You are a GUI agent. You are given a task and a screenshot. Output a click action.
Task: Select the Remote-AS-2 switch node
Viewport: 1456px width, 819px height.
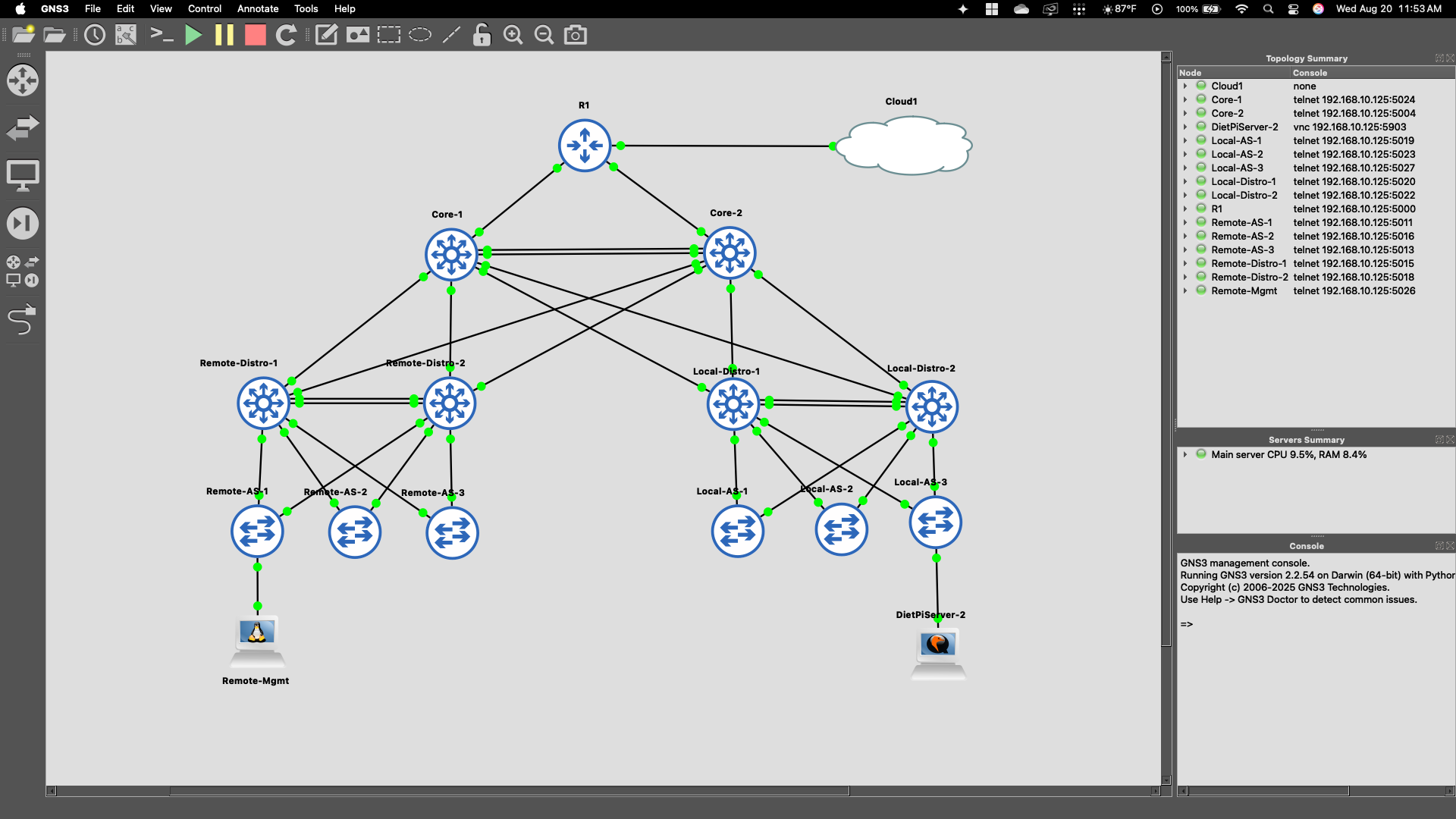click(355, 532)
